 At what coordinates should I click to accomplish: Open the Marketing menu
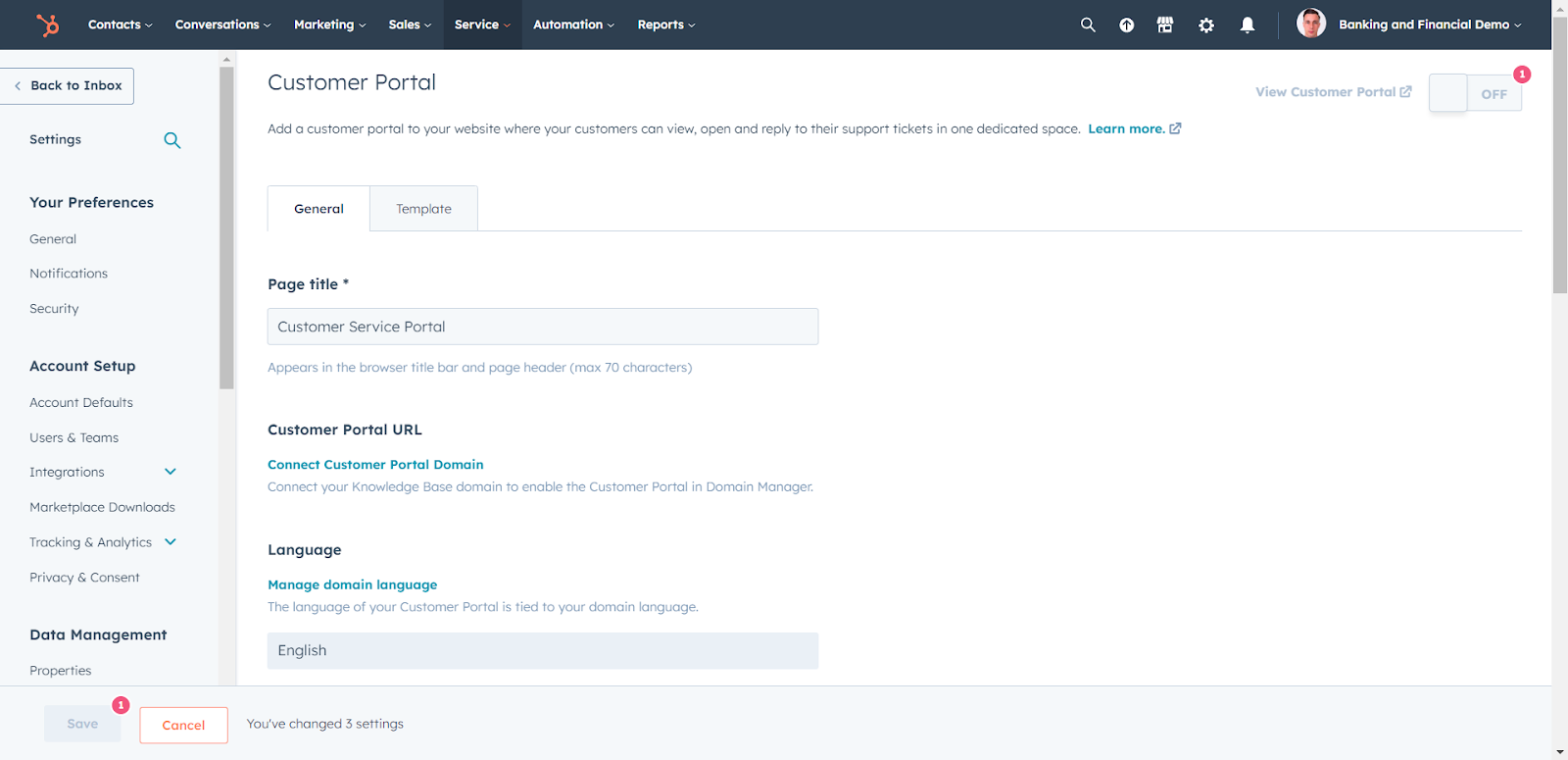click(x=329, y=25)
